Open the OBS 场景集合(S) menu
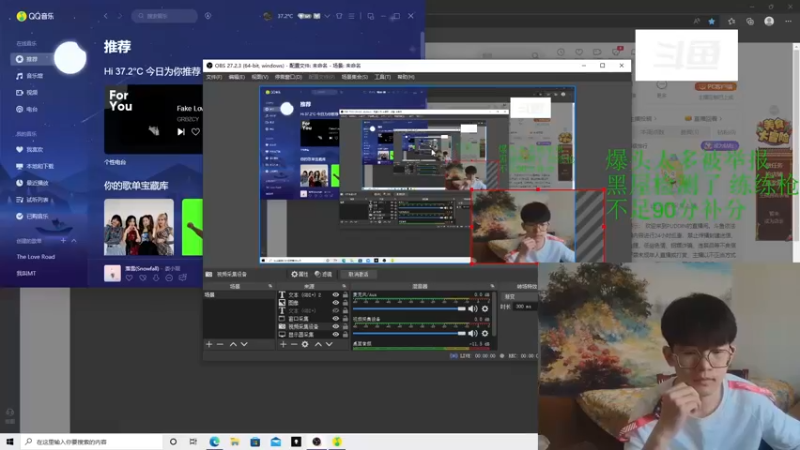Screen dimensions: 800x450 (355, 77)
